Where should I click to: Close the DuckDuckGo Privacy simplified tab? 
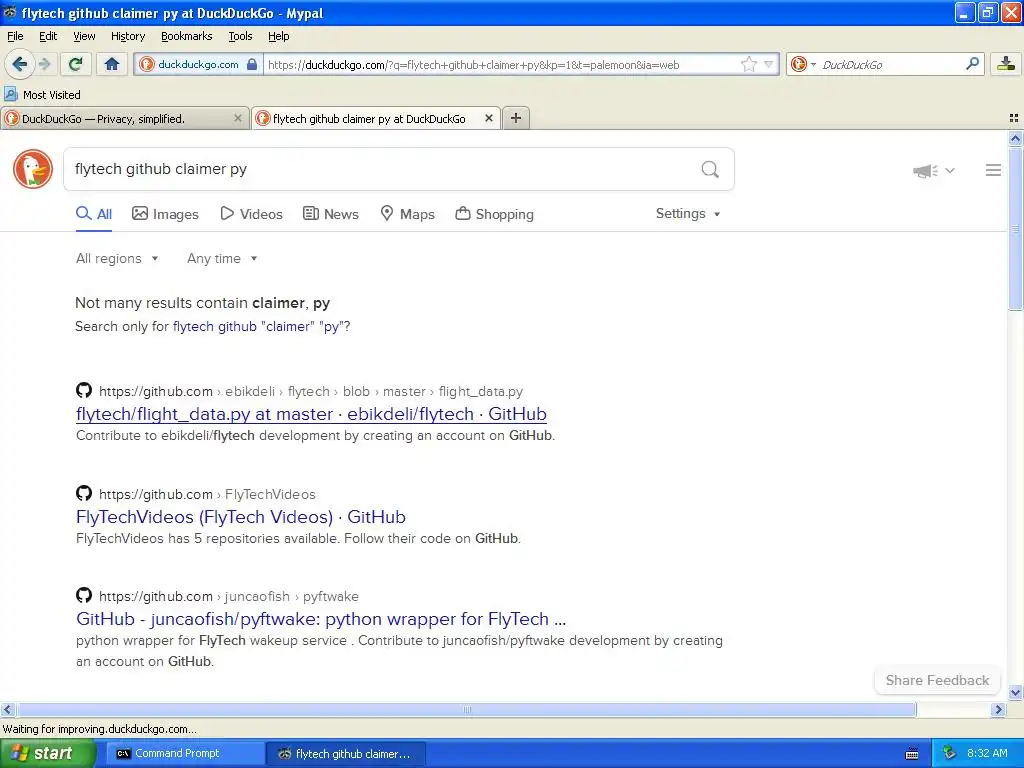tap(238, 118)
